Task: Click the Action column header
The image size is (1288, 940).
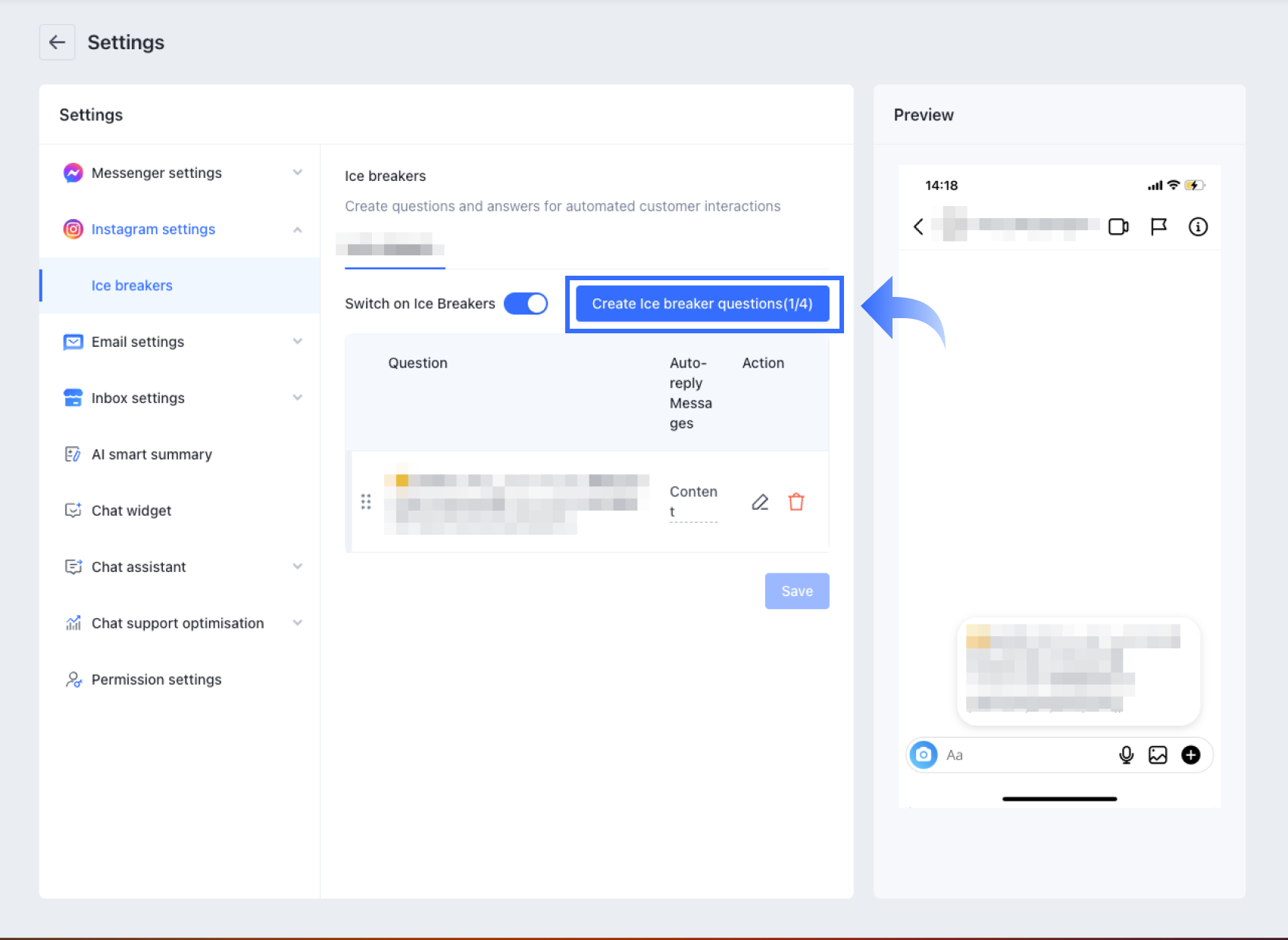Action: [x=763, y=363]
